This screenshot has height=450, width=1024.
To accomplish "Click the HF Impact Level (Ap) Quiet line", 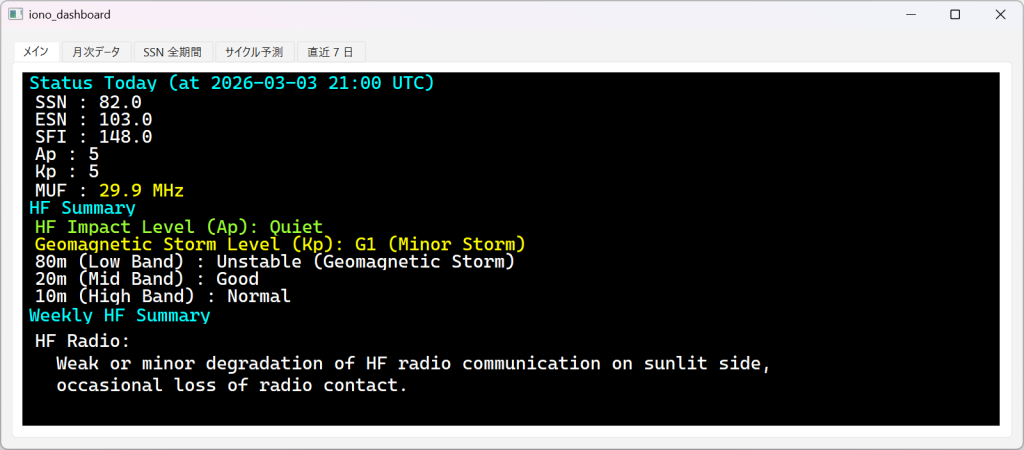I will point(179,227).
